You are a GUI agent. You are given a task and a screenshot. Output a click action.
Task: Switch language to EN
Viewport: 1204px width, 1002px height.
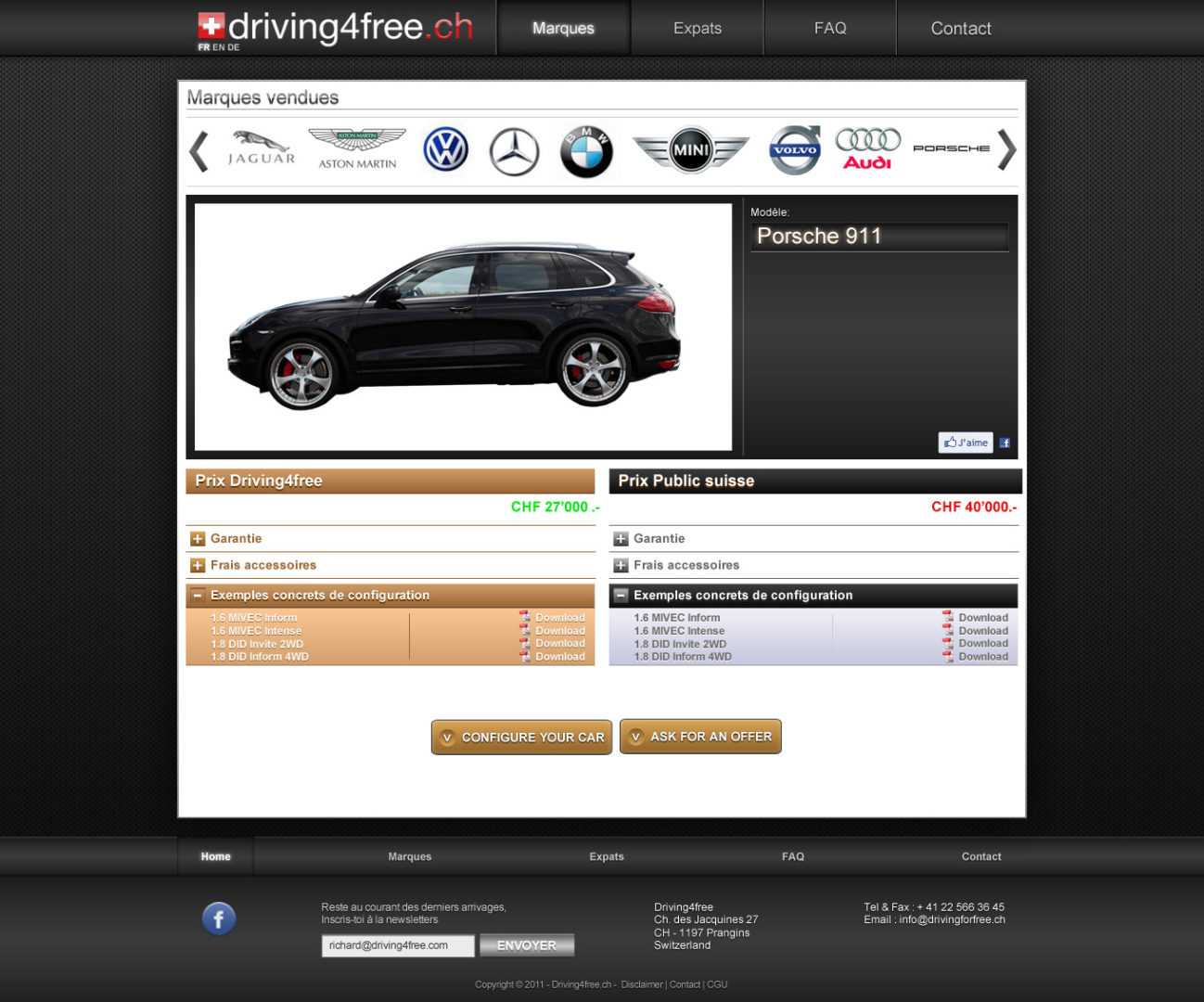point(219,47)
